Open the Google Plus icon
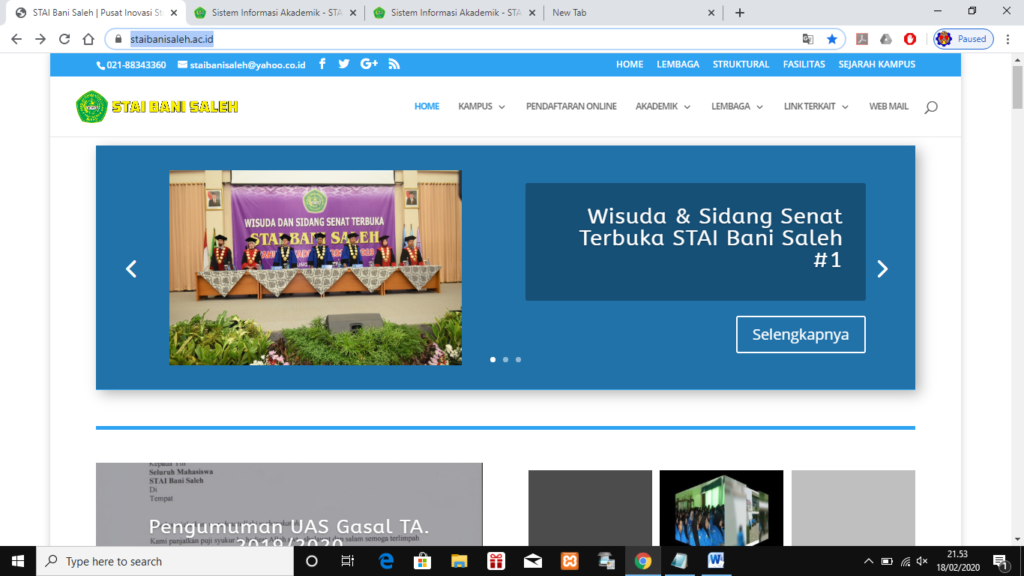The width and height of the screenshot is (1024, 576). (x=369, y=64)
